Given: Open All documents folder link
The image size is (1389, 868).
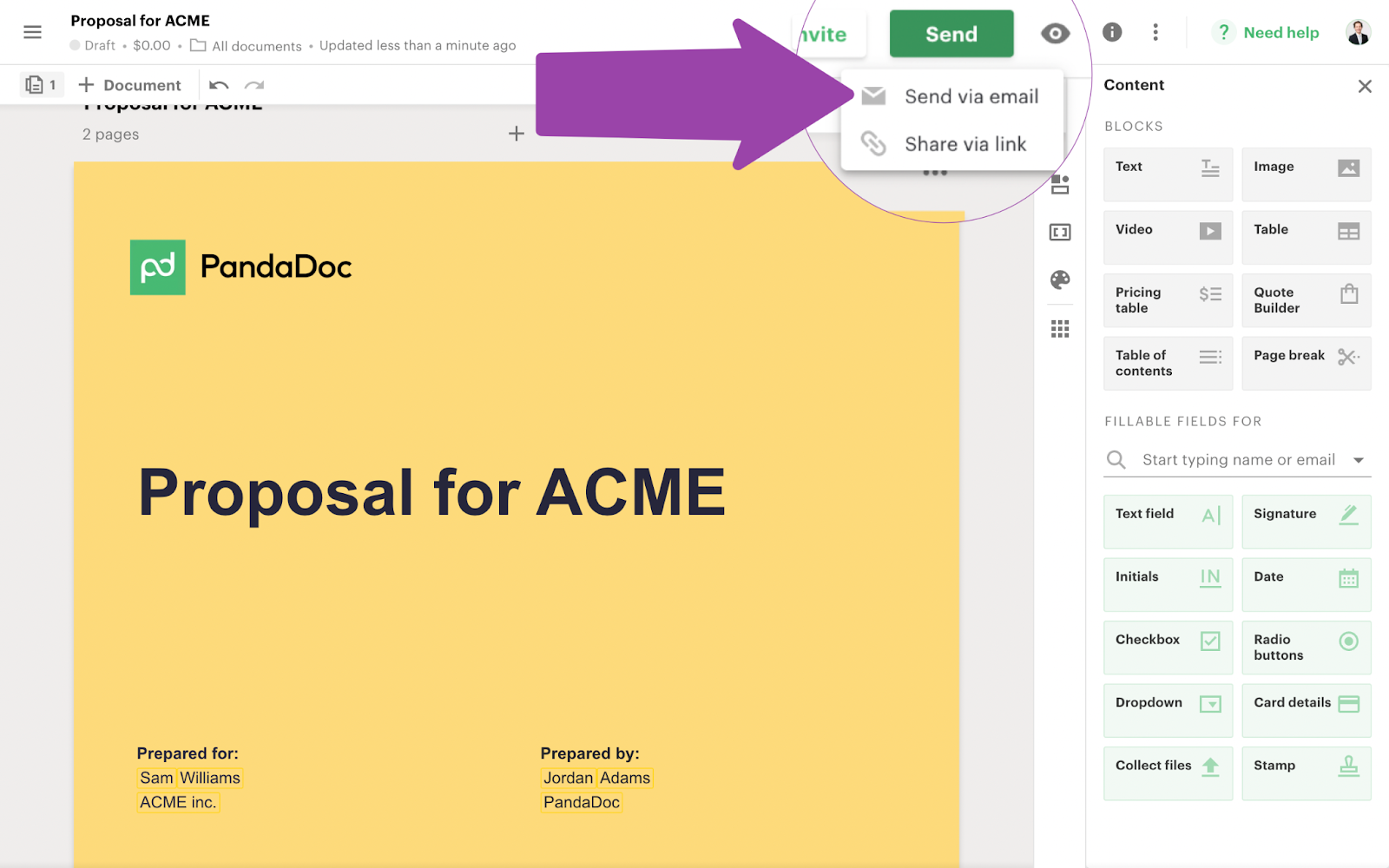Looking at the screenshot, I should pyautogui.click(x=247, y=45).
